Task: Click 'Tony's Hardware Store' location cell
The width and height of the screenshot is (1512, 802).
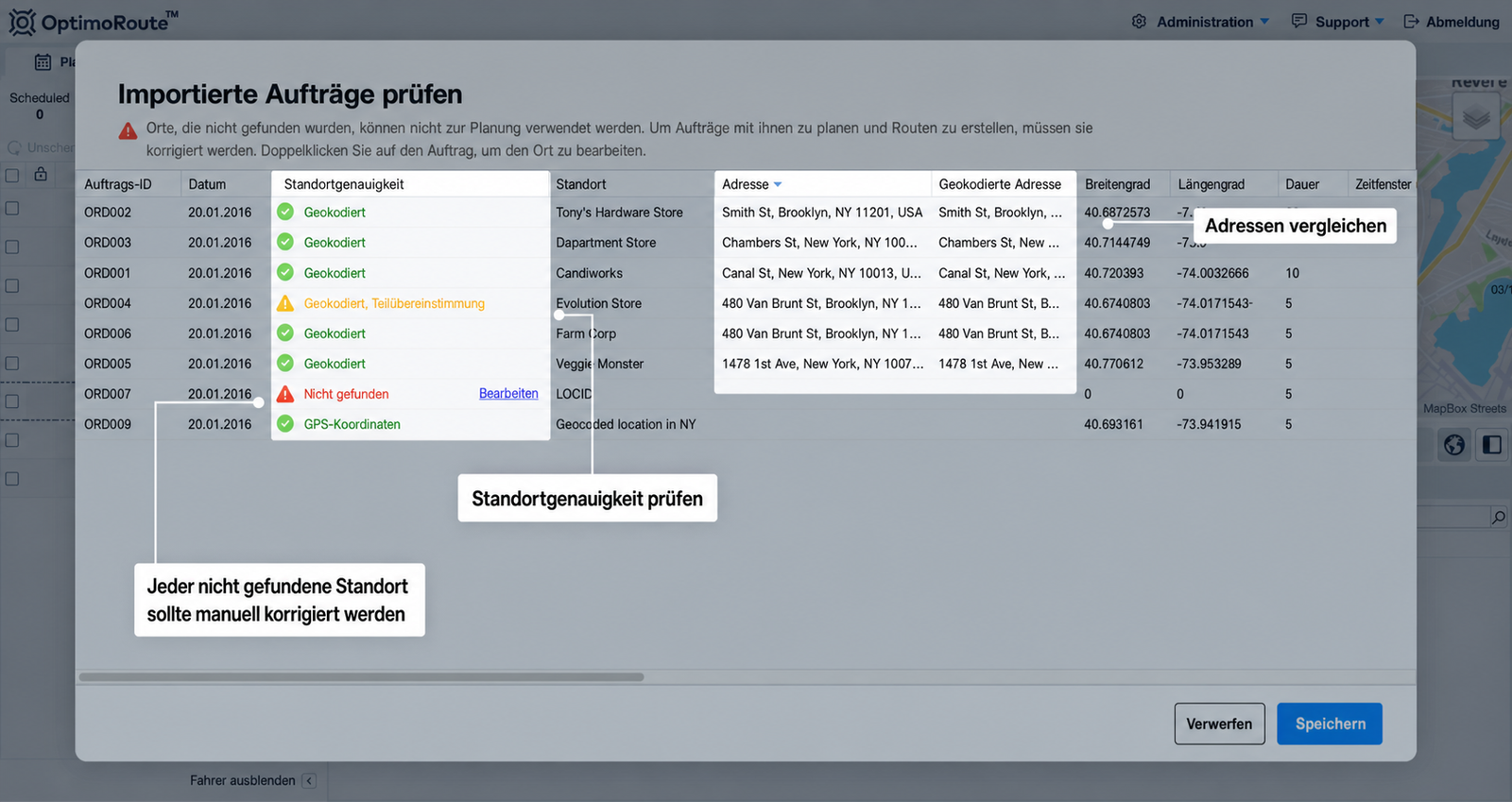Action: point(619,213)
